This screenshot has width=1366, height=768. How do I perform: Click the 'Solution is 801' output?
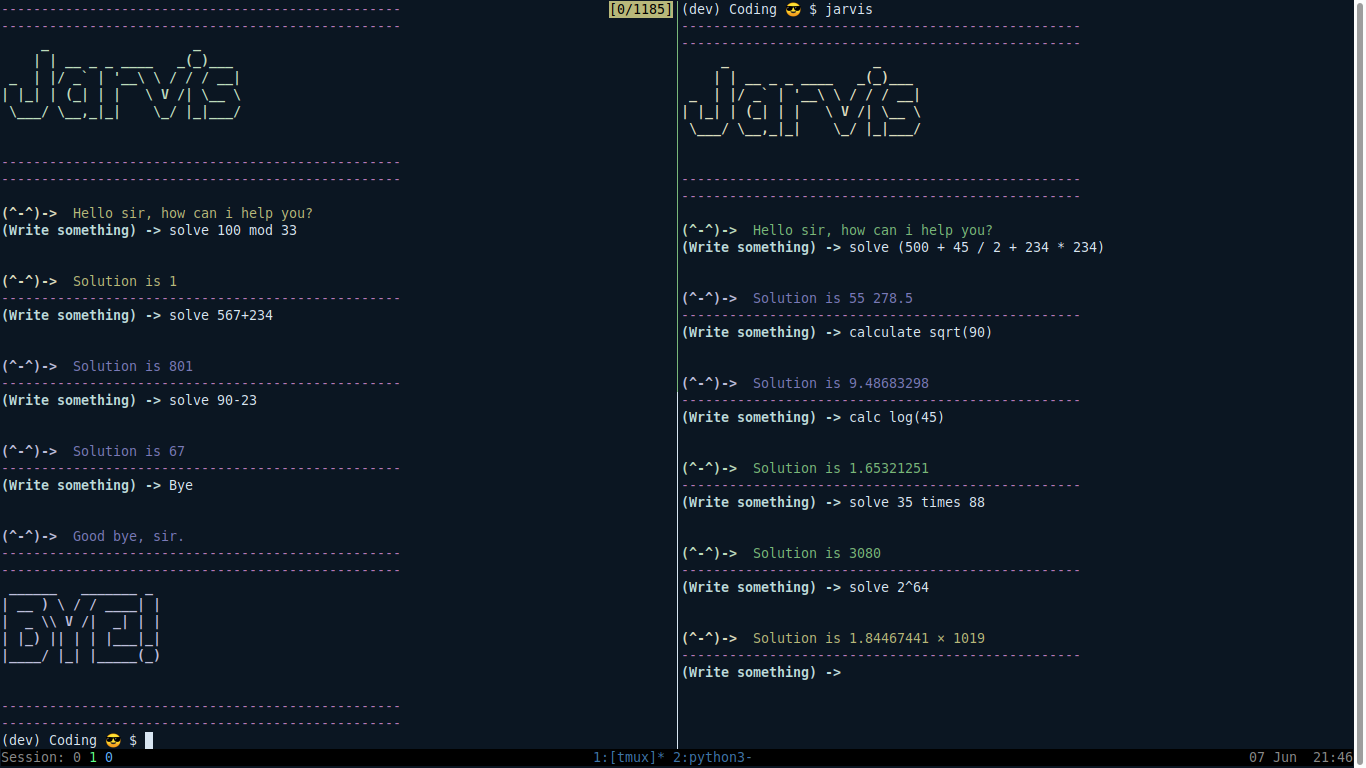[x=133, y=366]
